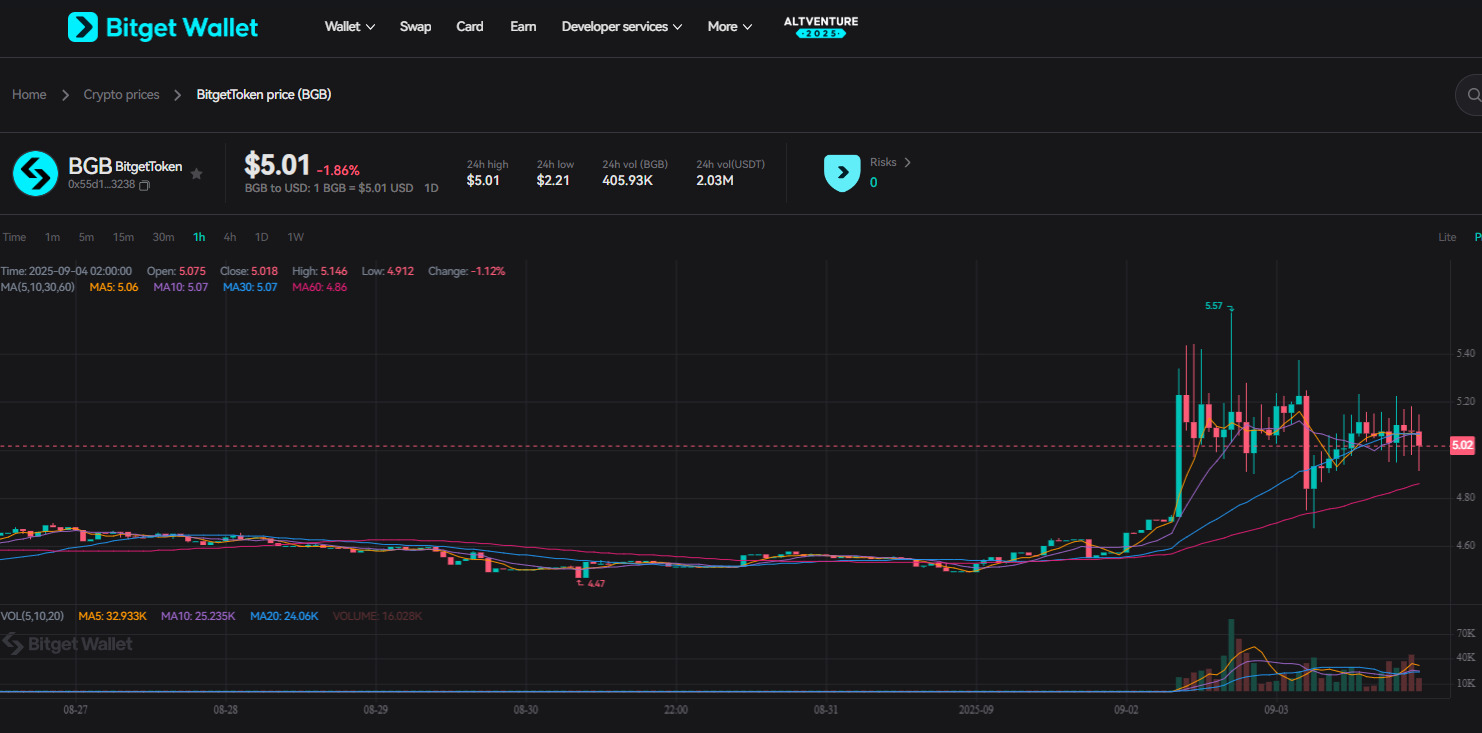Go to the Crypto prices breadcrumb

coord(121,95)
